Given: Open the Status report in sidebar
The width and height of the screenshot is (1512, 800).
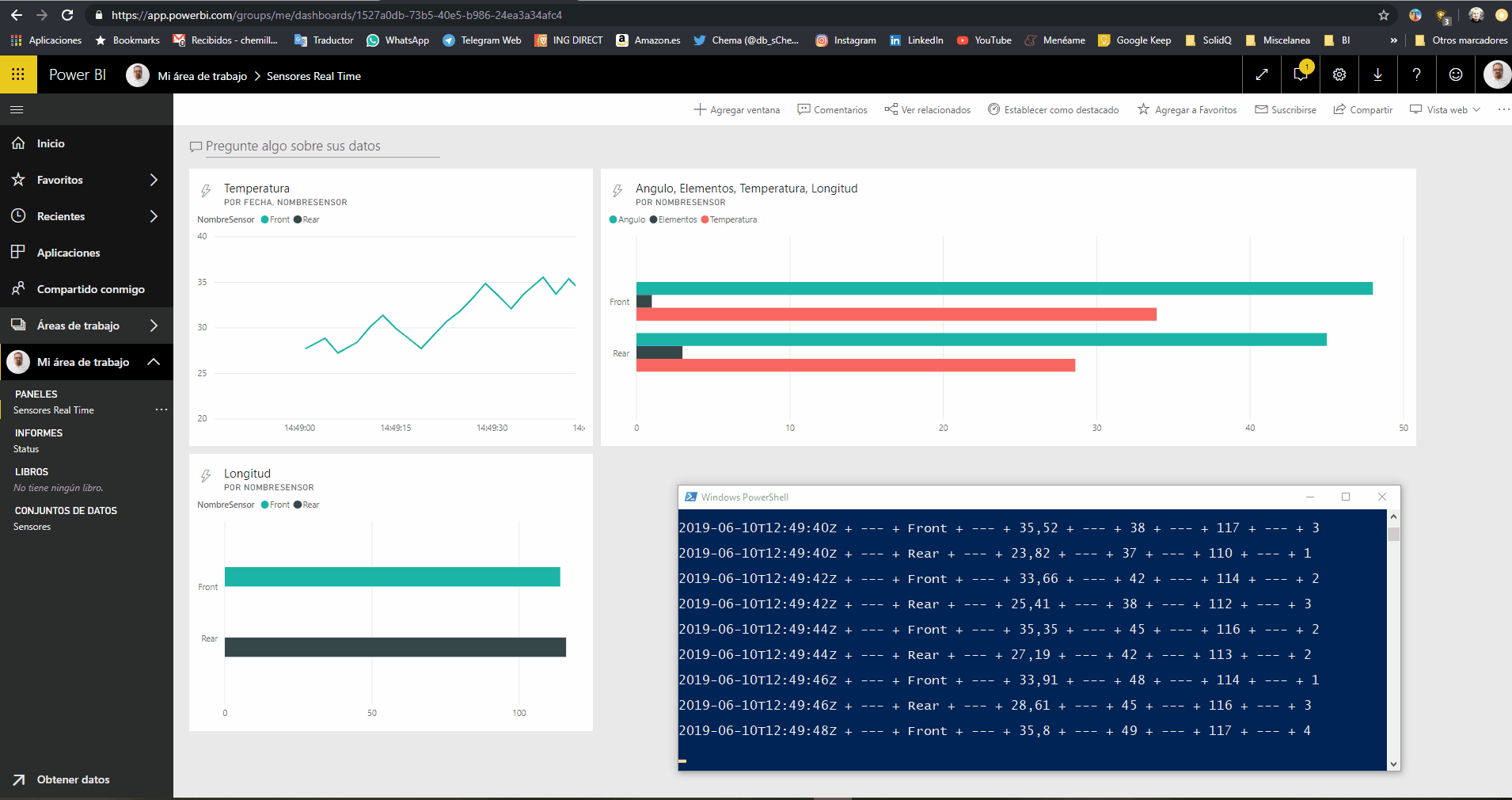Looking at the screenshot, I should pos(26,449).
